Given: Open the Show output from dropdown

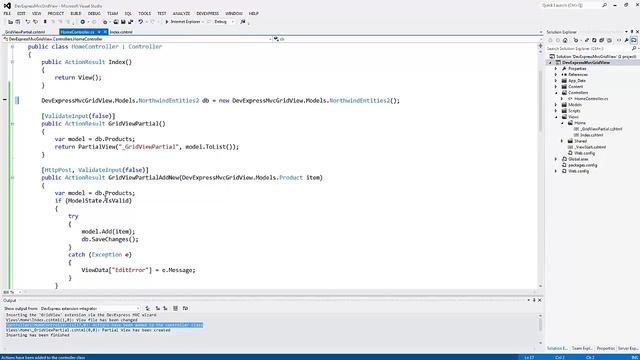Looking at the screenshot, I should 90,309.
